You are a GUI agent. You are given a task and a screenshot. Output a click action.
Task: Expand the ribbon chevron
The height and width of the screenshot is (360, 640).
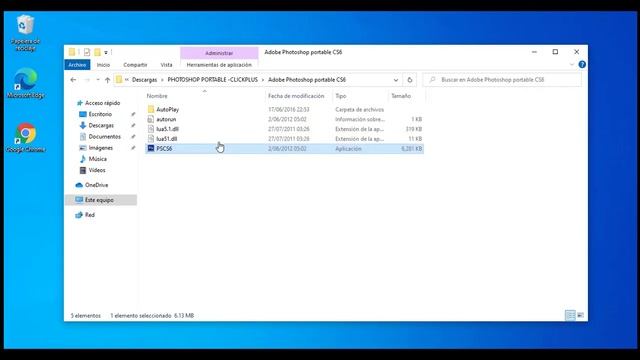(x=571, y=64)
